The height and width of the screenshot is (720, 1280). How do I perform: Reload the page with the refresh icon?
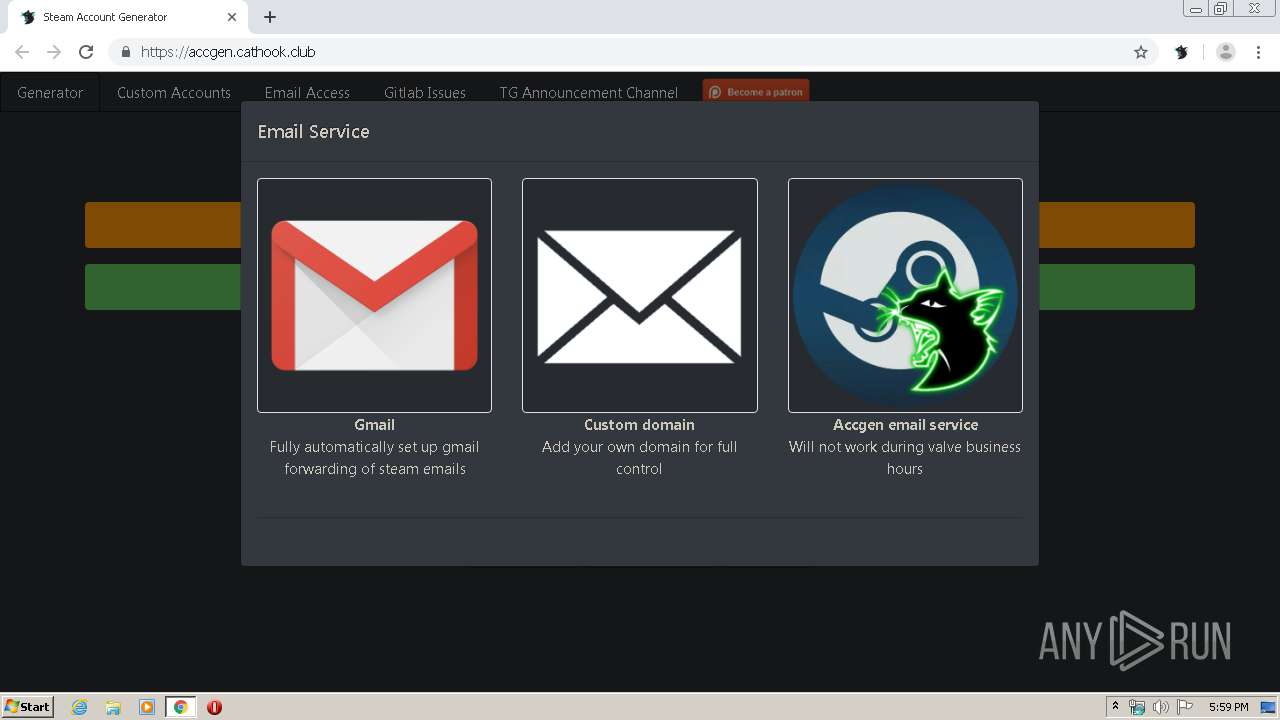(86, 52)
